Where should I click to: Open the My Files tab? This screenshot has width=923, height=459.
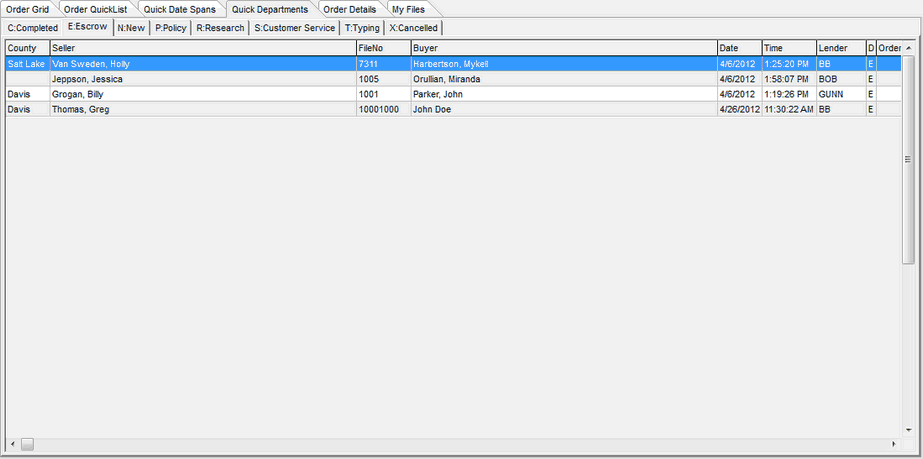[408, 9]
